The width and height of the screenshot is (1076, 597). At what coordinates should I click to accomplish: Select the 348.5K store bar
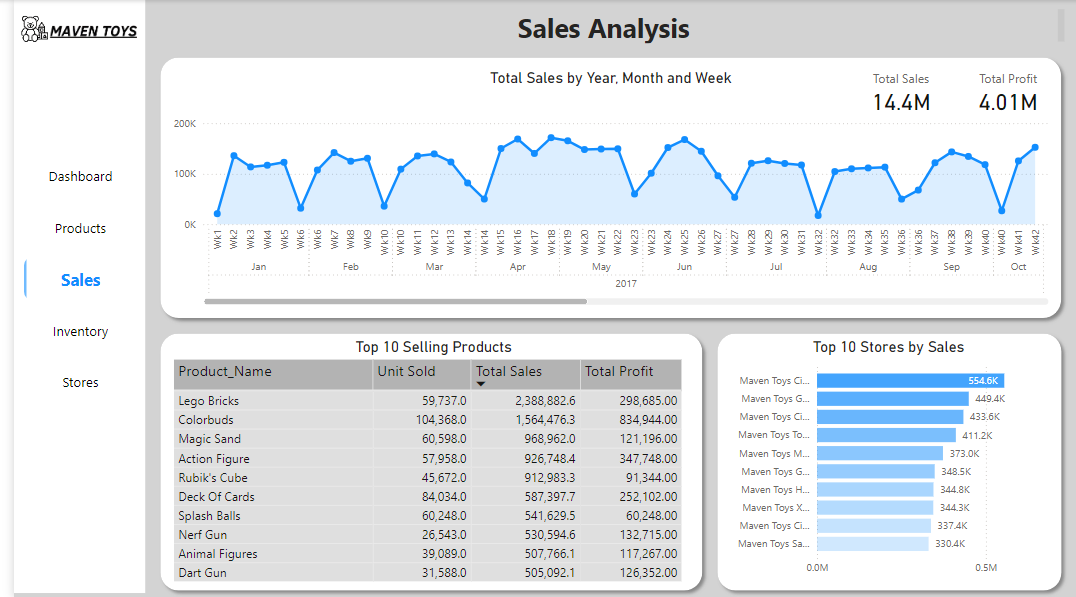(x=876, y=471)
